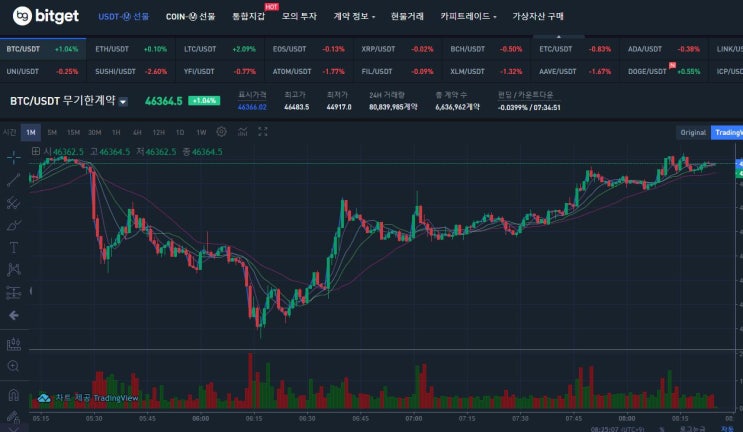Open chart settings gear icon

click(x=221, y=132)
